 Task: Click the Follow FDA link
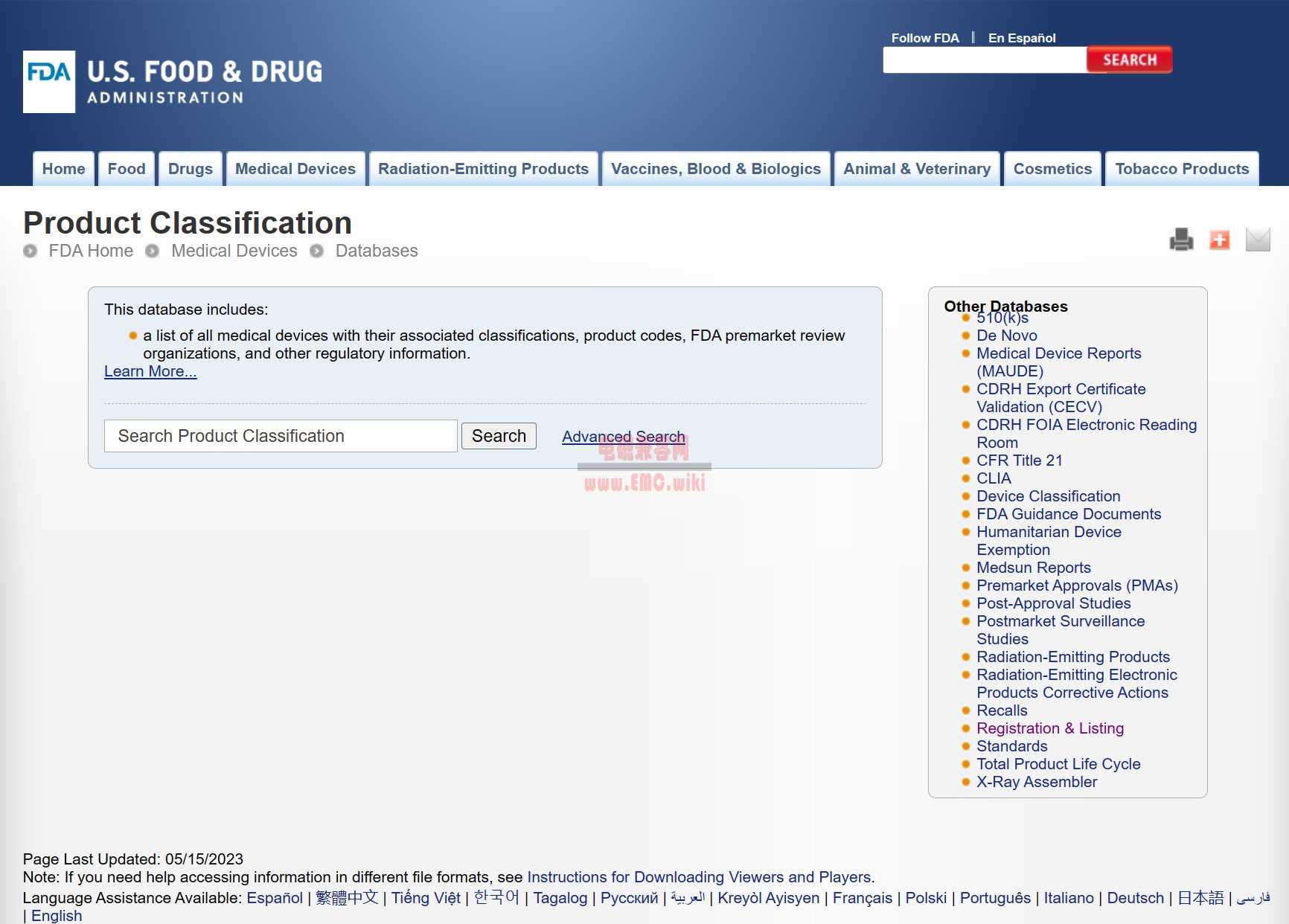click(x=925, y=38)
